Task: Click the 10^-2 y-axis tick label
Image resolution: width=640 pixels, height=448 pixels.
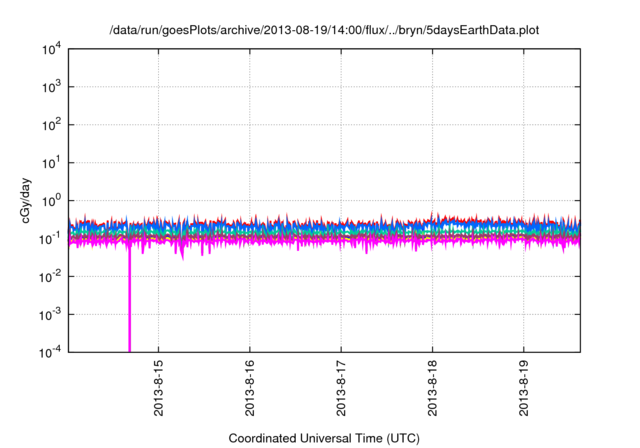Action: (x=50, y=277)
